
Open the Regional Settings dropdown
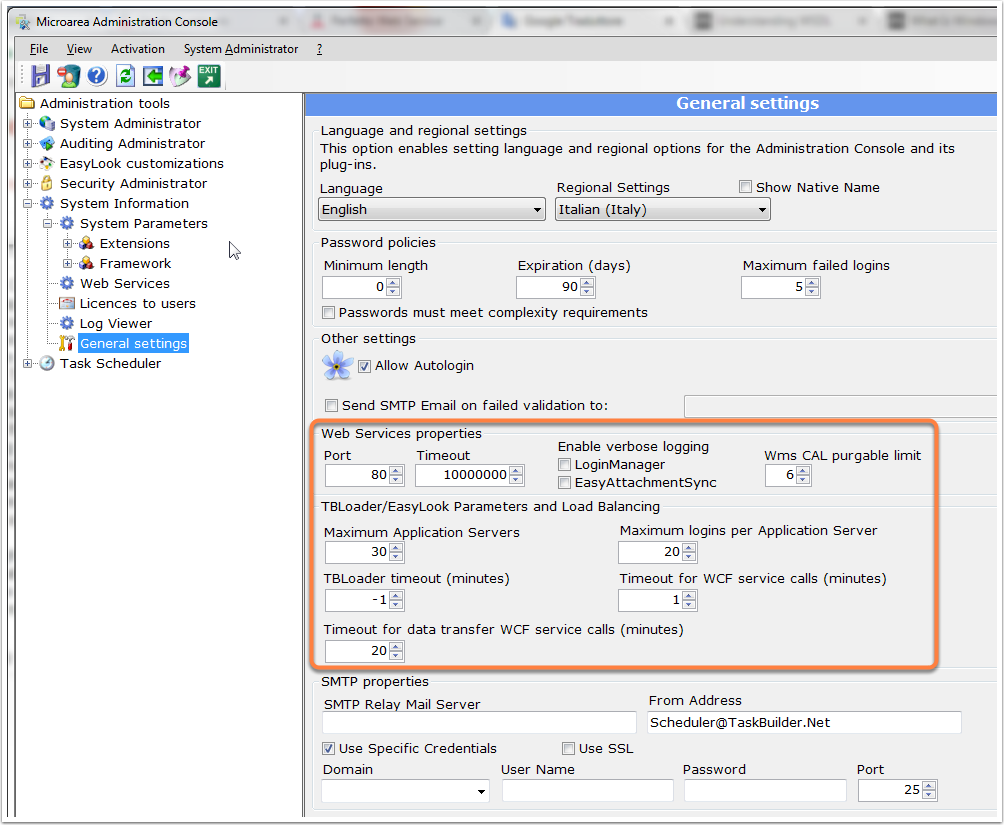pyautogui.click(x=663, y=209)
